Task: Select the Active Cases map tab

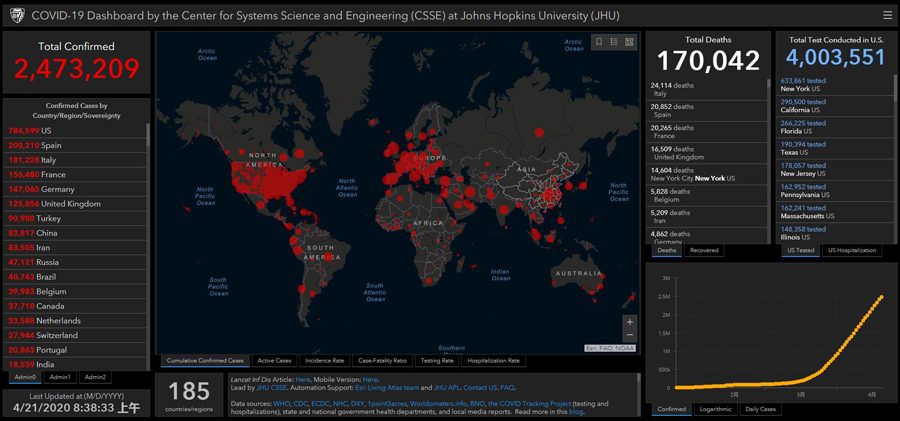Action: [x=274, y=360]
